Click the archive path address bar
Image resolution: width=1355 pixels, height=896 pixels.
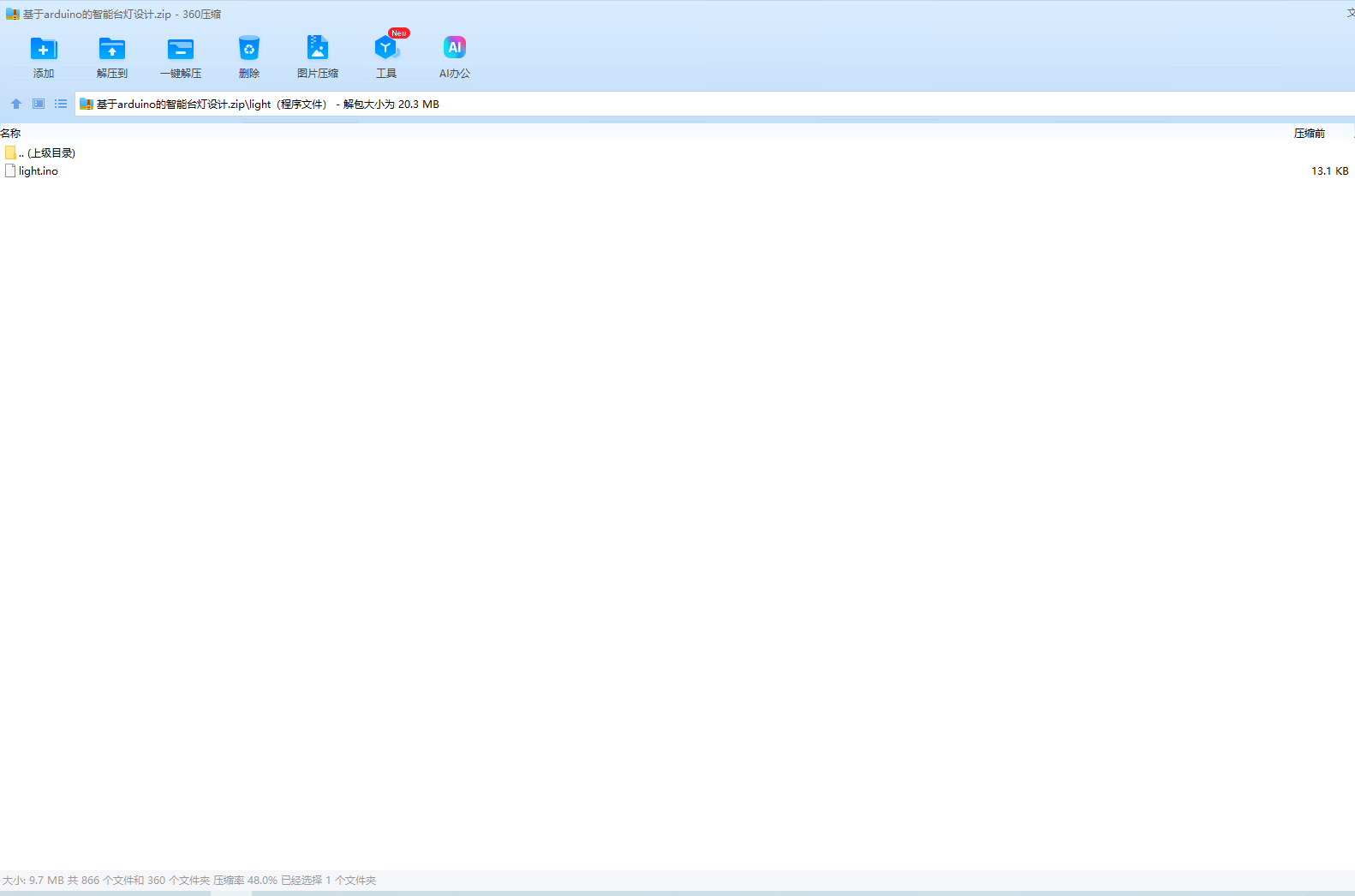tap(685, 105)
